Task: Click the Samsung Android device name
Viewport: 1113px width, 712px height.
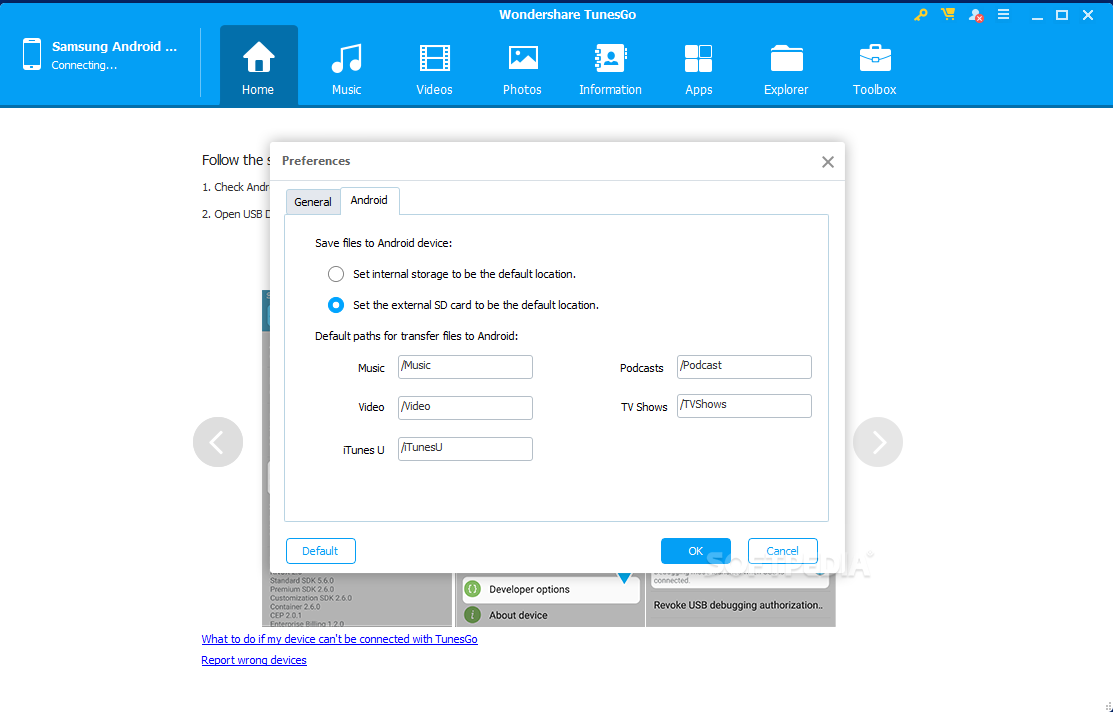Action: (x=114, y=47)
